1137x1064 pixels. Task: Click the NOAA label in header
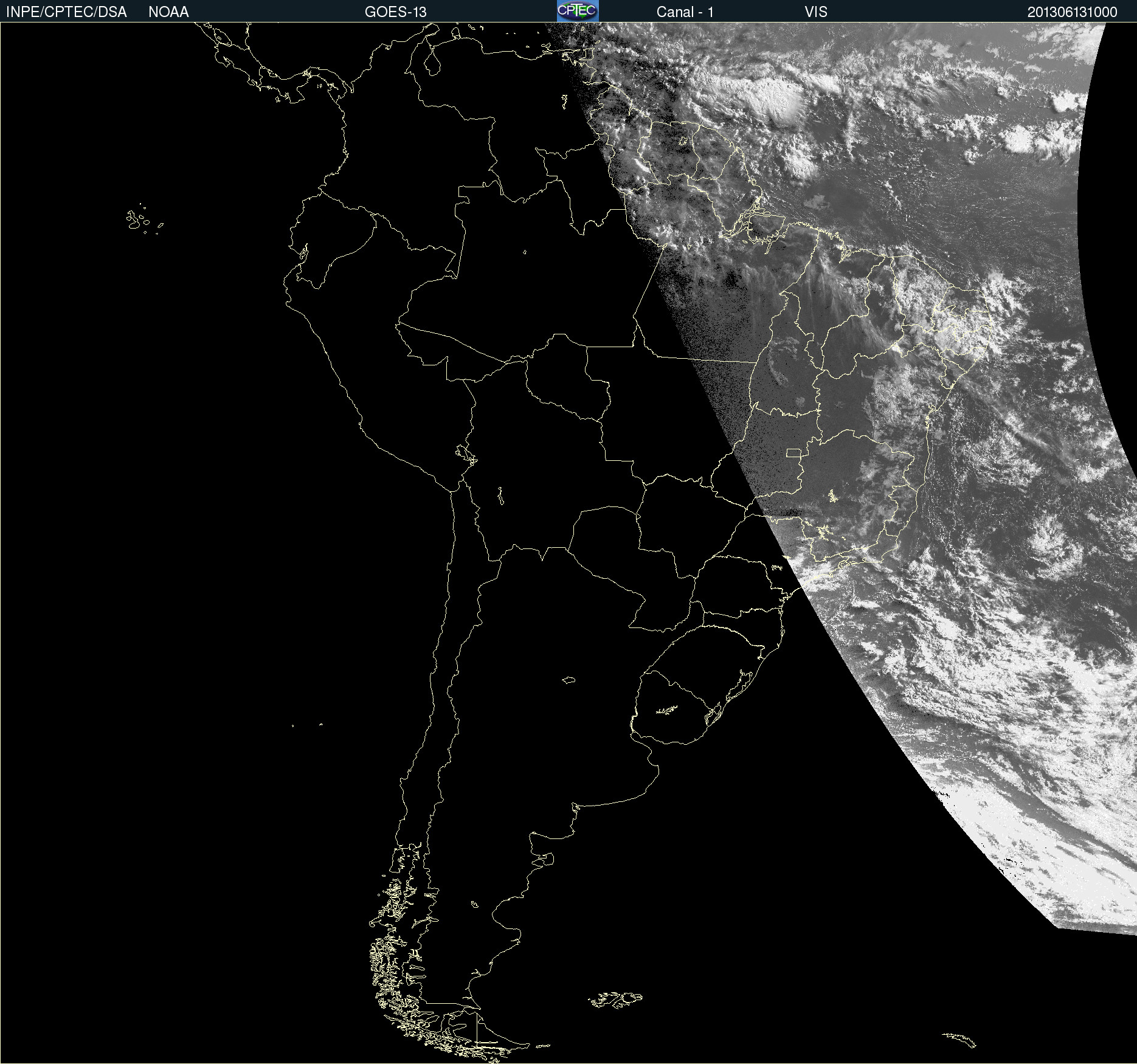[x=168, y=12]
